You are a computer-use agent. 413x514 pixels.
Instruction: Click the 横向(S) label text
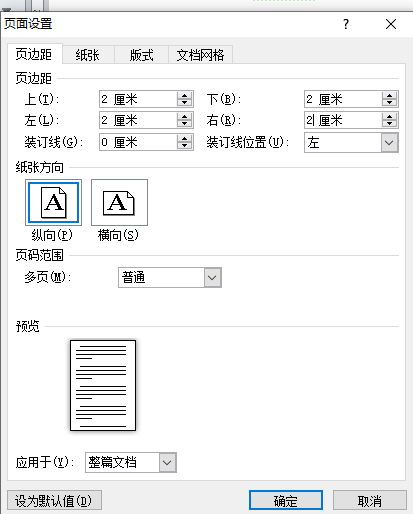pyautogui.click(x=118, y=235)
